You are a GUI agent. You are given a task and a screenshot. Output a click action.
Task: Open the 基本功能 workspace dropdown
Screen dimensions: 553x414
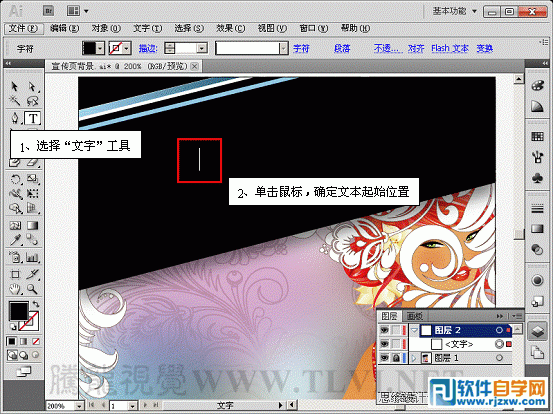pos(455,11)
